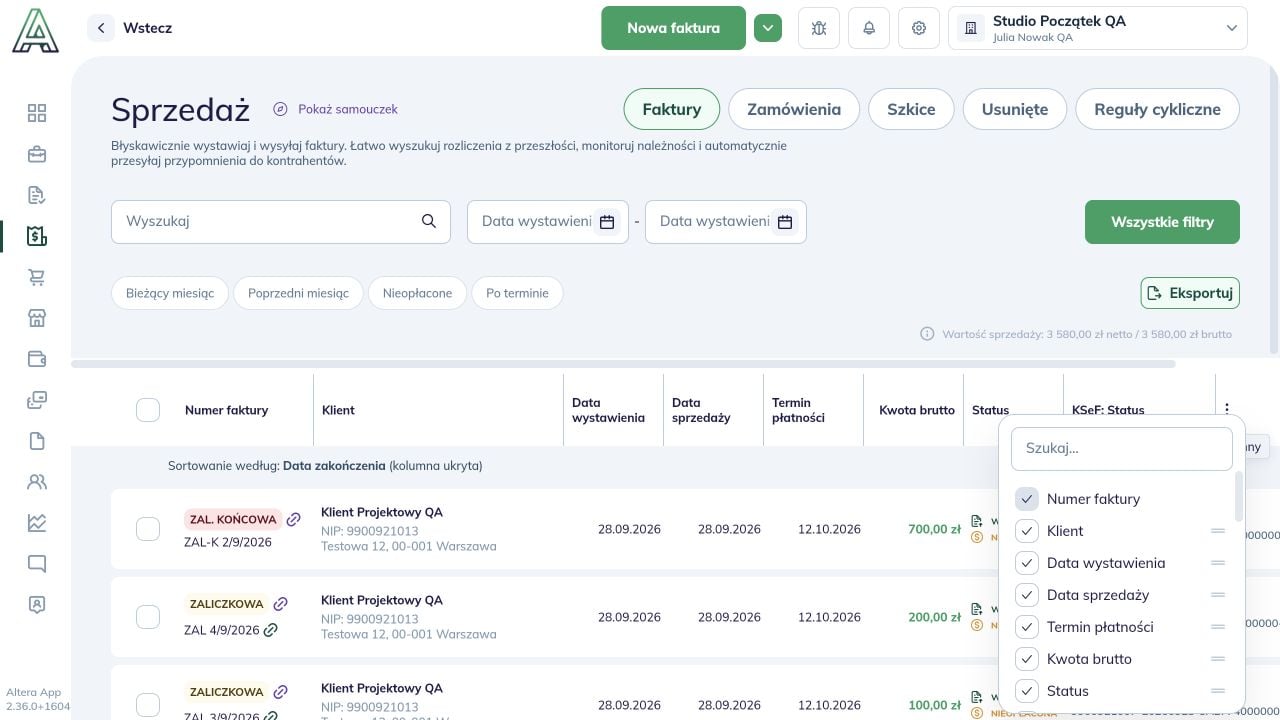The height and width of the screenshot is (720, 1280).
Task: Open the wallet icon in sidebar
Action: point(37,359)
